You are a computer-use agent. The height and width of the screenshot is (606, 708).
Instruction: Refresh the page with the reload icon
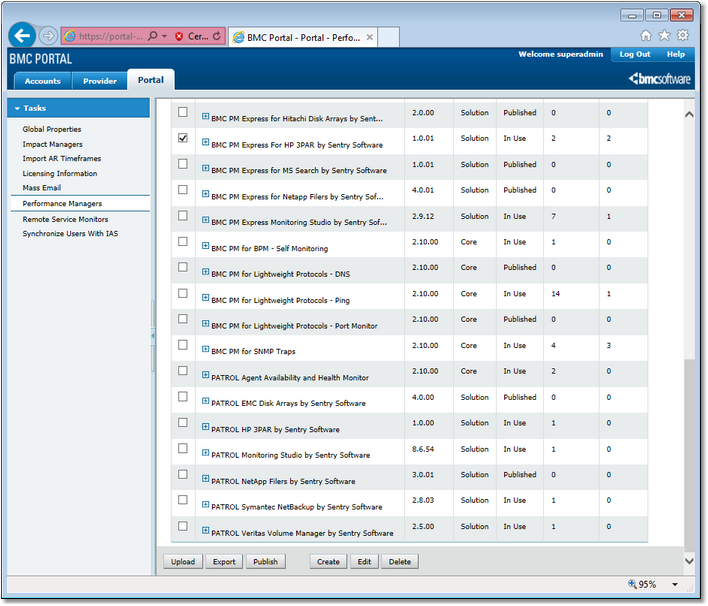217,36
